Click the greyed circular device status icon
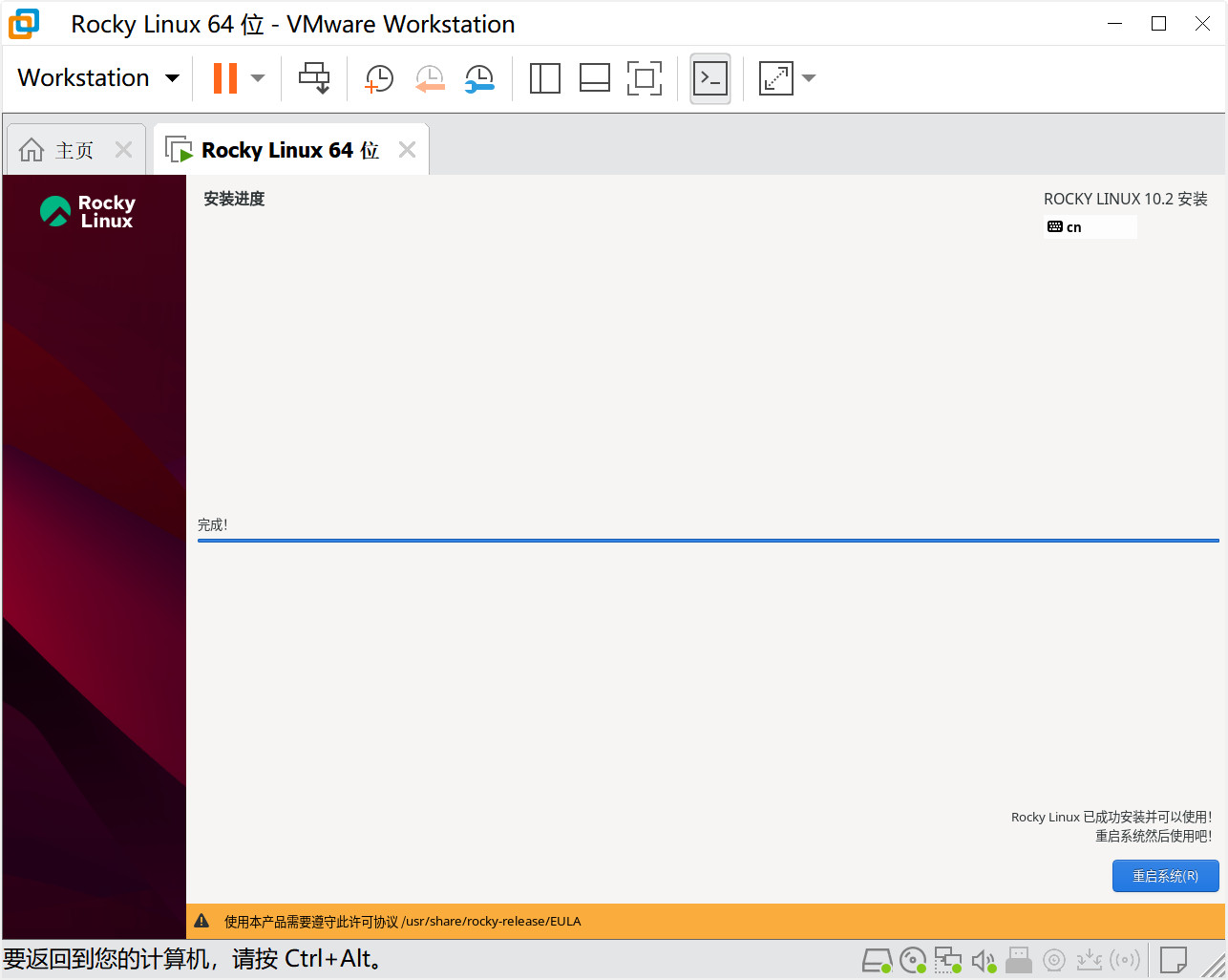The image size is (1228, 980). click(1054, 960)
